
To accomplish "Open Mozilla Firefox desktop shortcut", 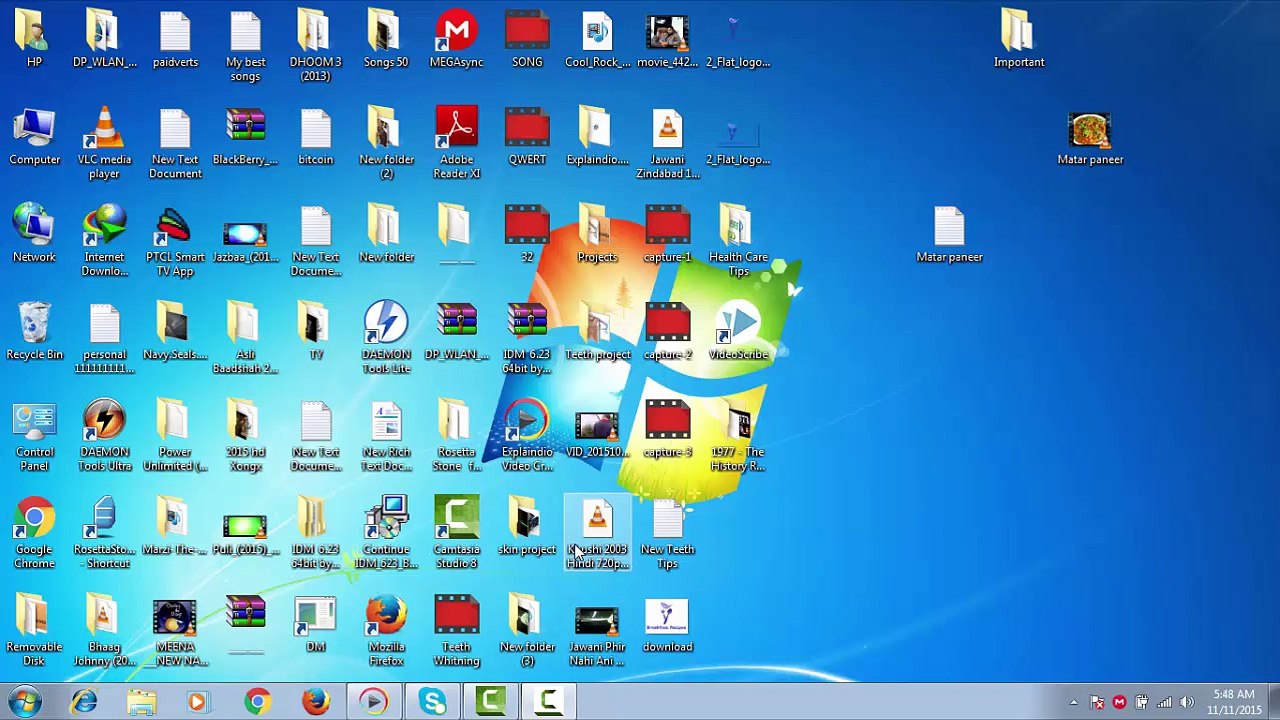I will pyautogui.click(x=386, y=631).
